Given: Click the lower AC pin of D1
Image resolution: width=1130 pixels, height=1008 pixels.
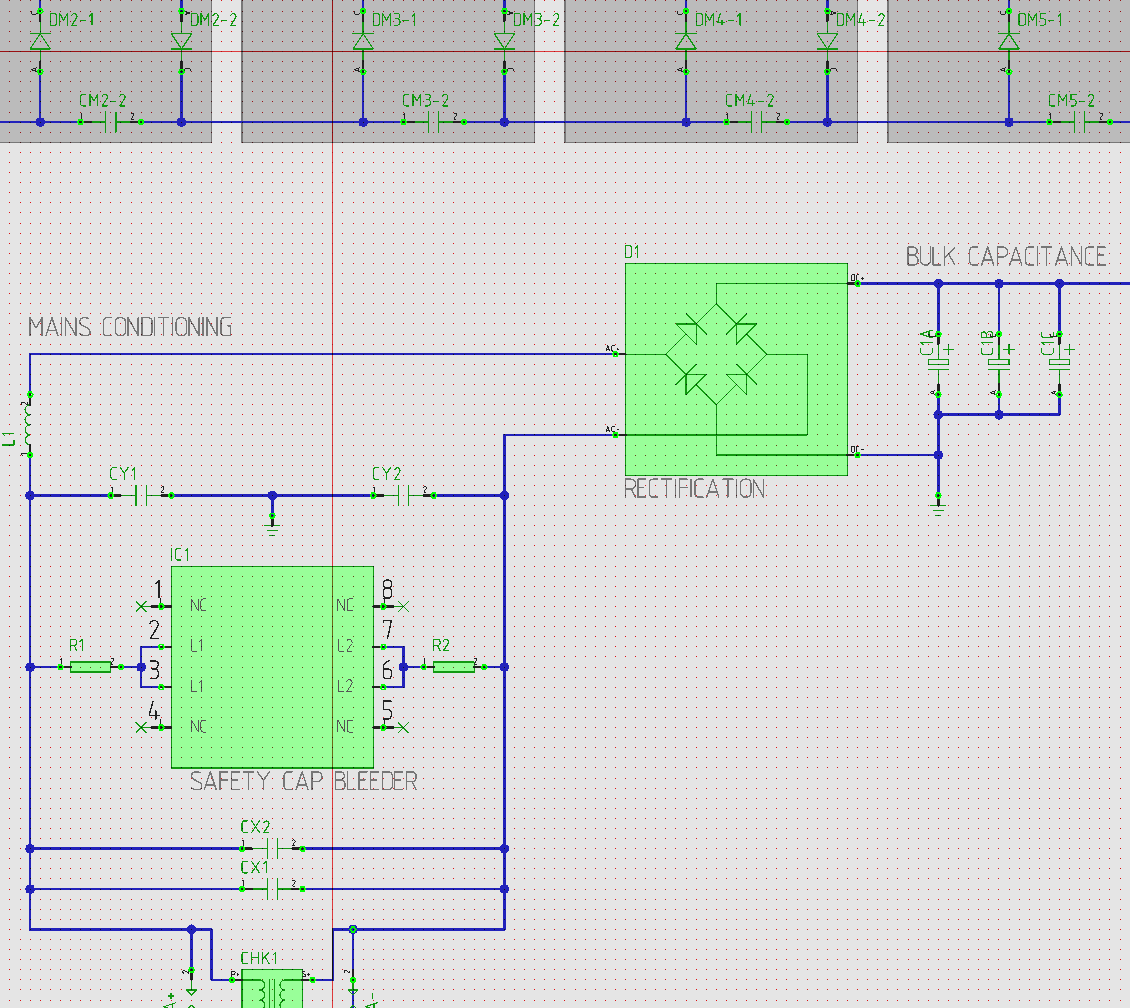Looking at the screenshot, I should (615, 434).
